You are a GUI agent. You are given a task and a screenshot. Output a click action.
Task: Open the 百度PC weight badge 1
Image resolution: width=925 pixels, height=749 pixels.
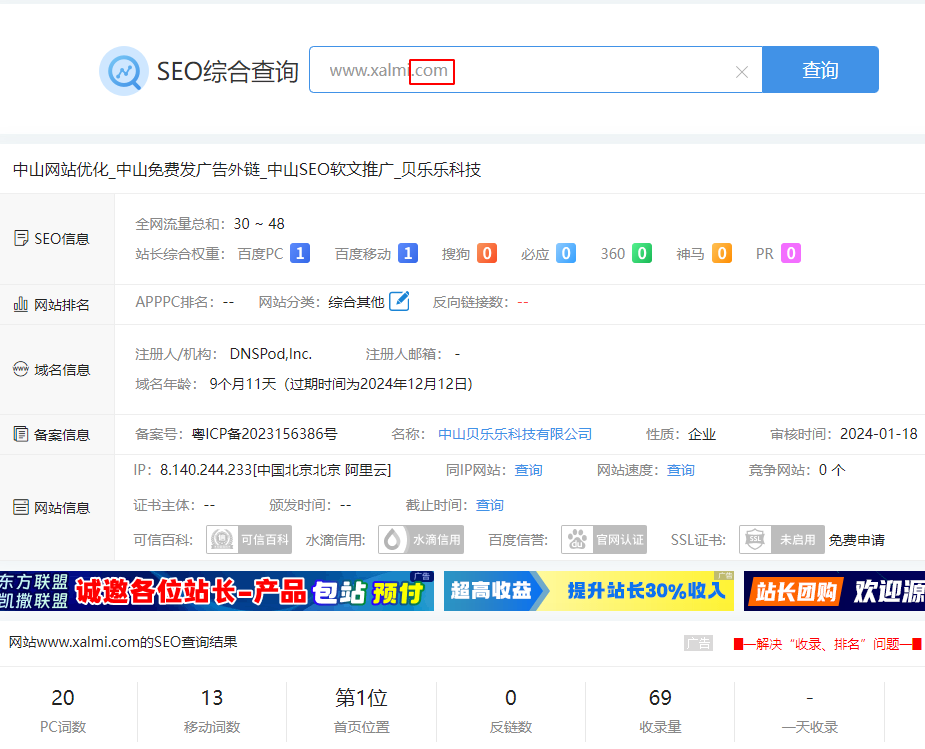coord(300,253)
